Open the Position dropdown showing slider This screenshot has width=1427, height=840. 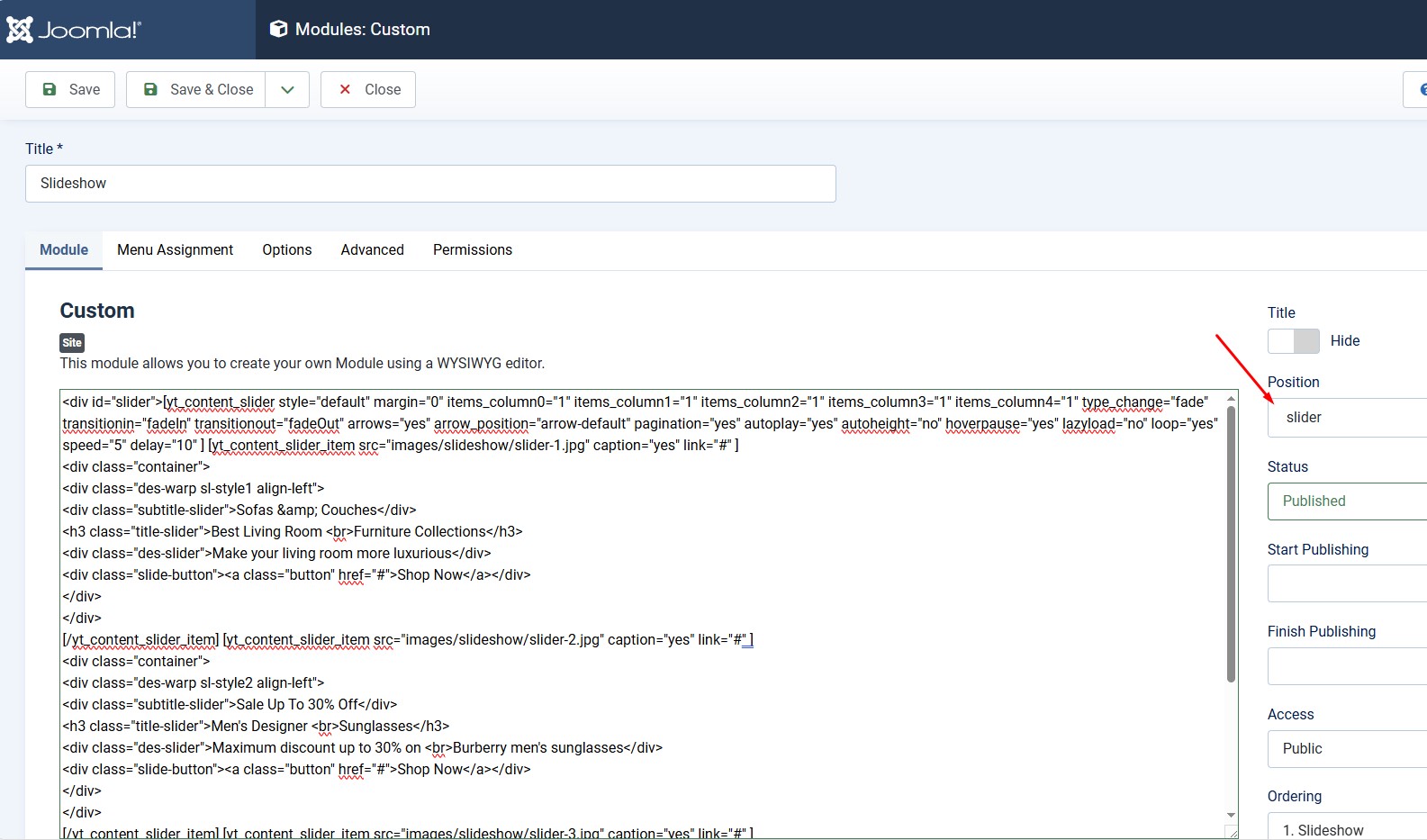(x=1347, y=418)
